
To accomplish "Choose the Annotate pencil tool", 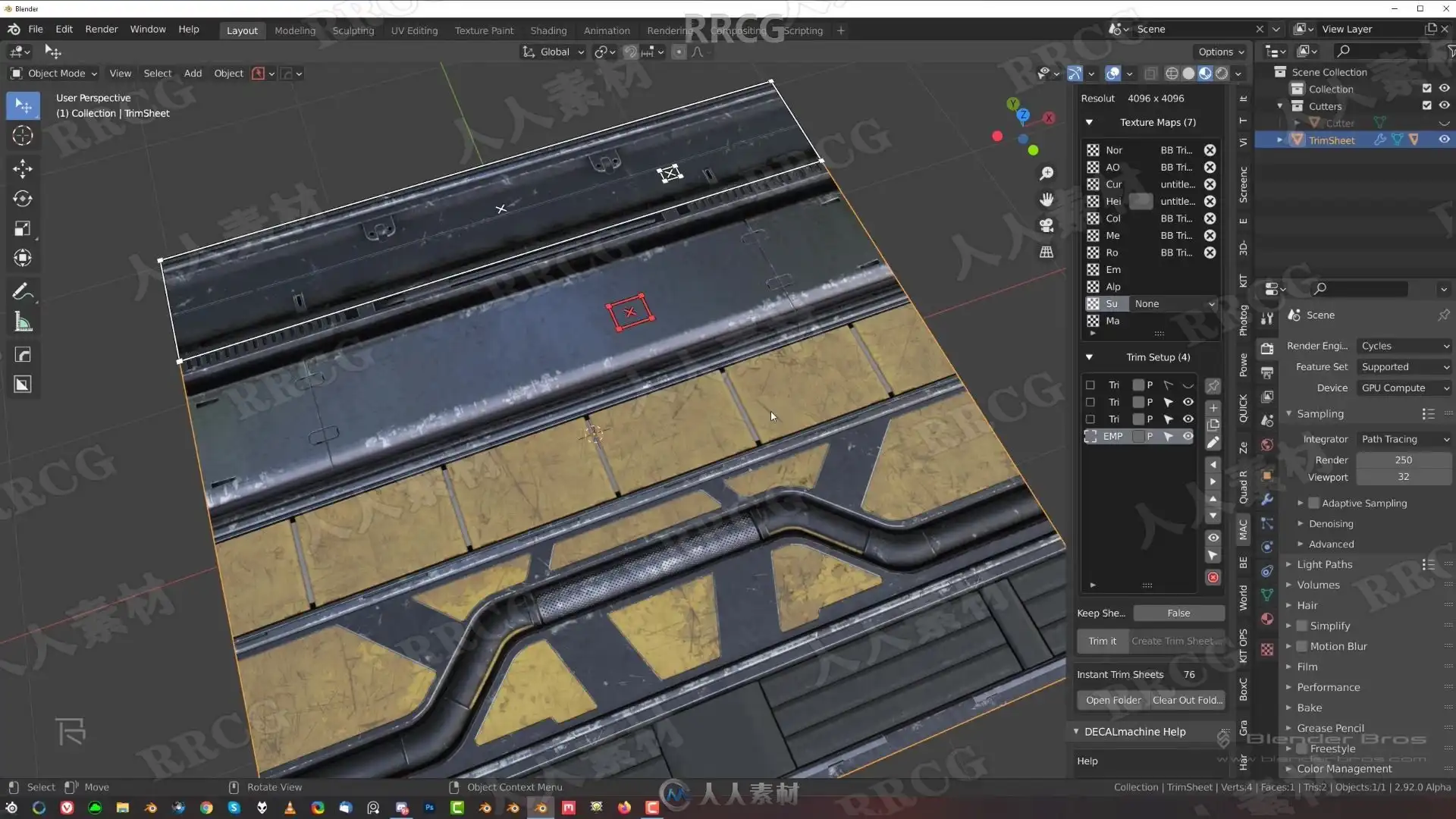I will 23,291.
